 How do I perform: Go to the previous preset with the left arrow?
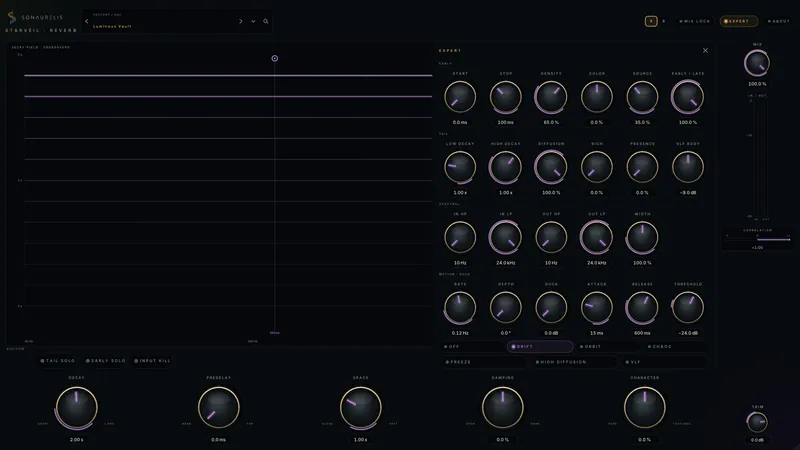click(x=87, y=21)
